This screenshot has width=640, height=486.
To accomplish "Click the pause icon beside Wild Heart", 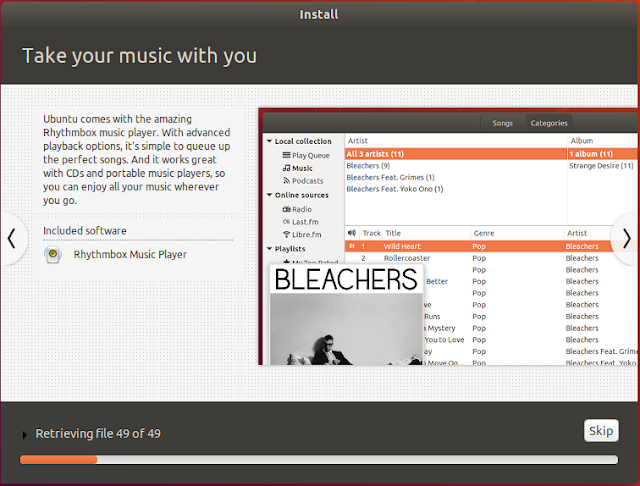I will 352,246.
